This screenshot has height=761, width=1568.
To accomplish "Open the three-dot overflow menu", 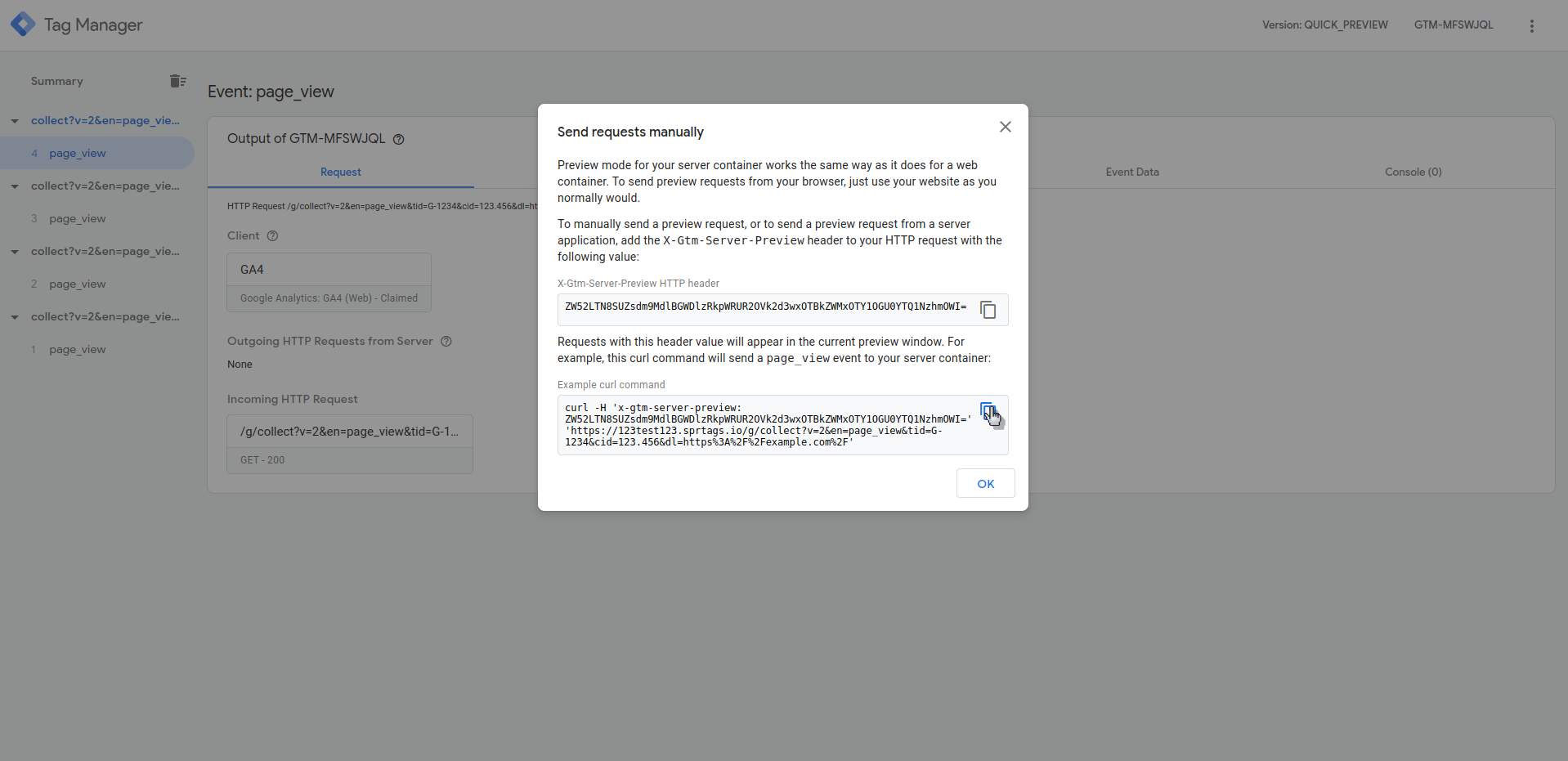I will (1531, 25).
